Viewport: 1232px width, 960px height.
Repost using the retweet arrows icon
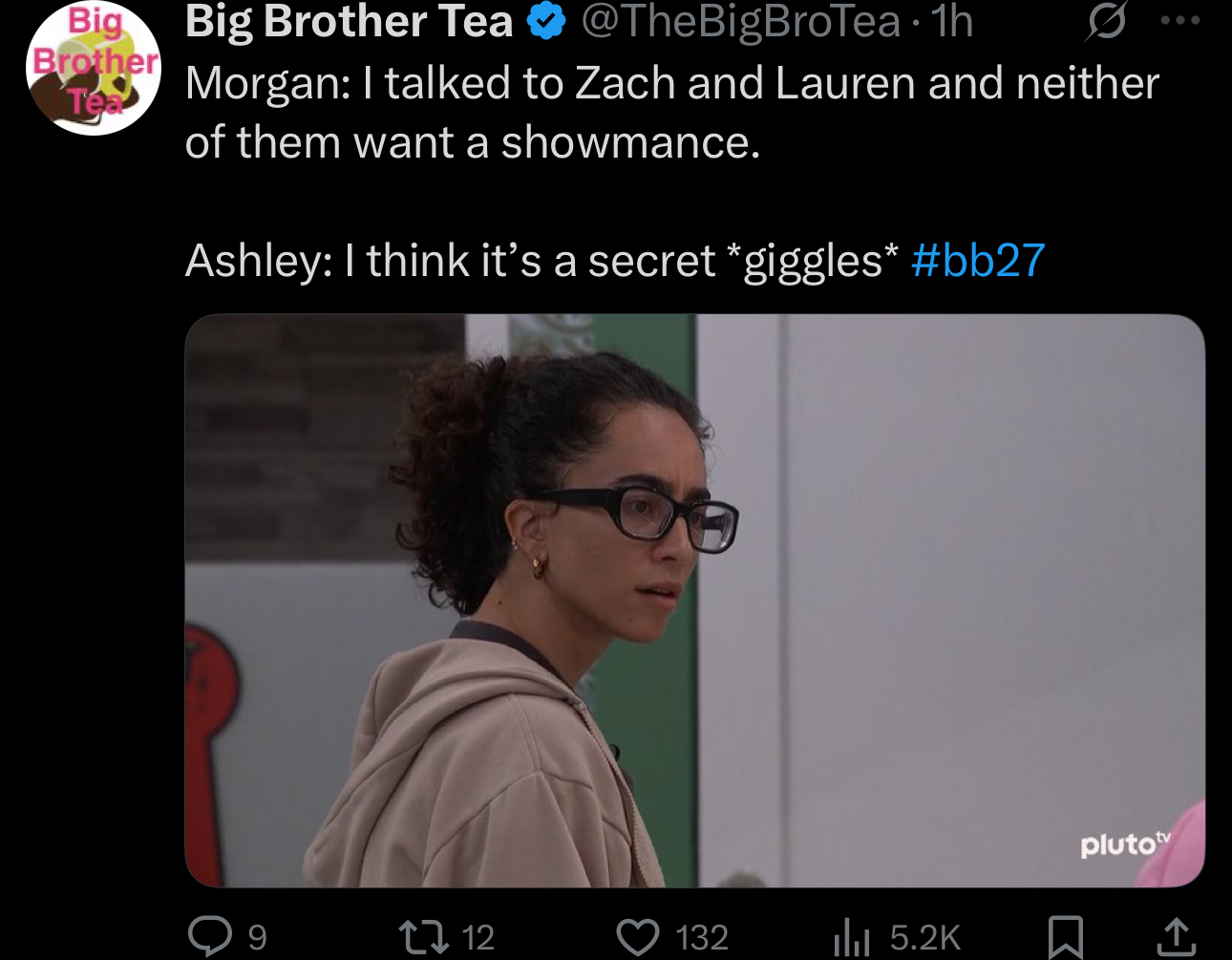(424, 937)
